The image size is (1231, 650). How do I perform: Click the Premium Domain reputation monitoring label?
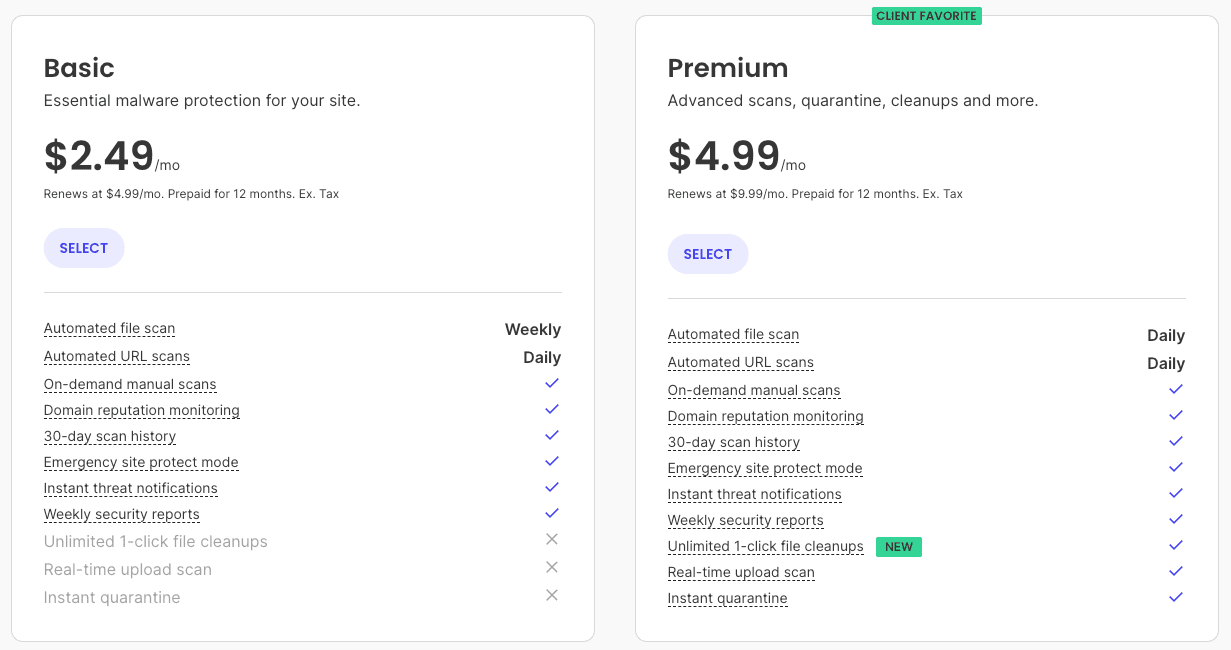tap(765, 416)
